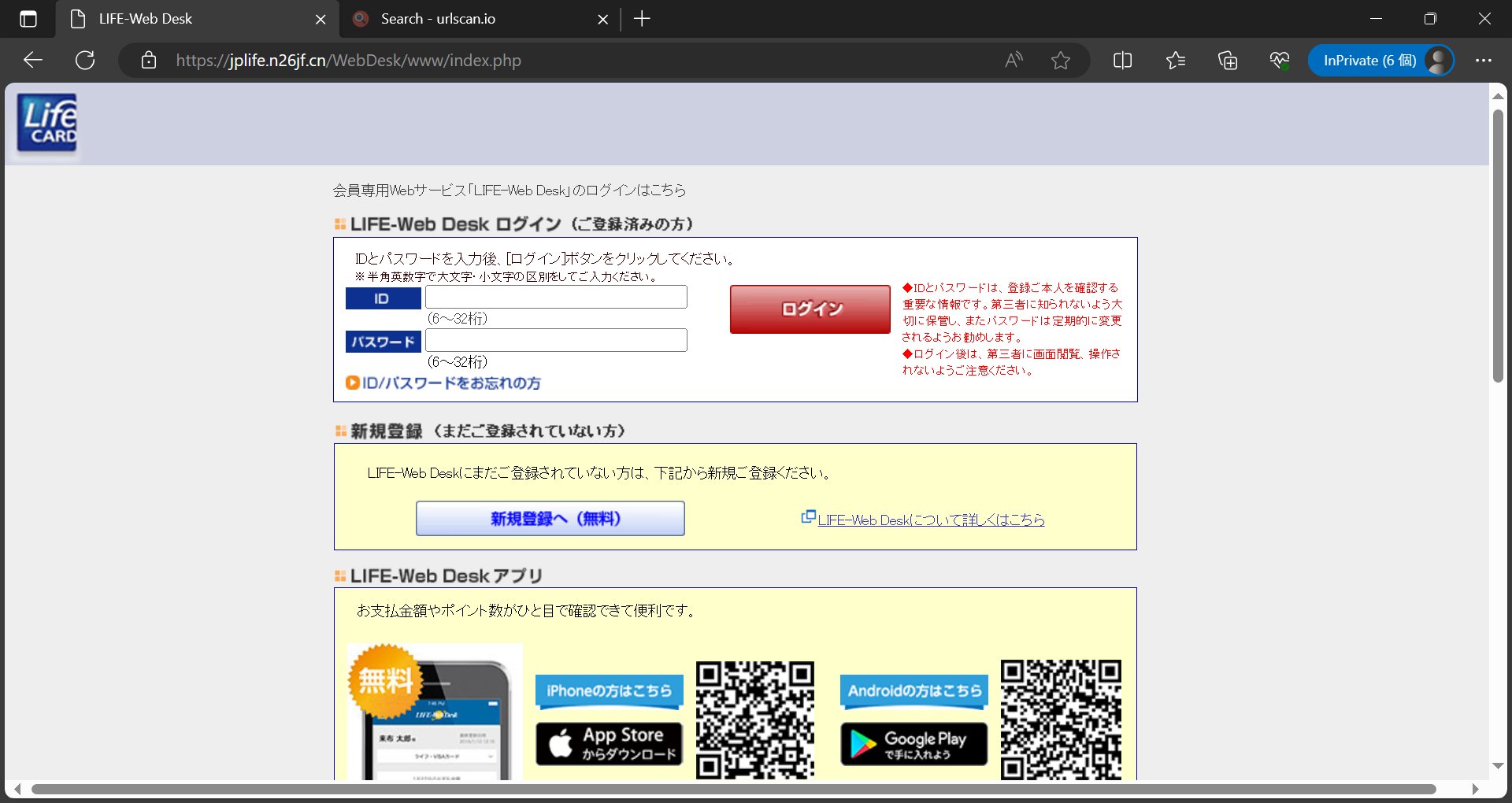Open the split screen view icon
Viewport: 1512px width, 803px height.
[x=1123, y=60]
